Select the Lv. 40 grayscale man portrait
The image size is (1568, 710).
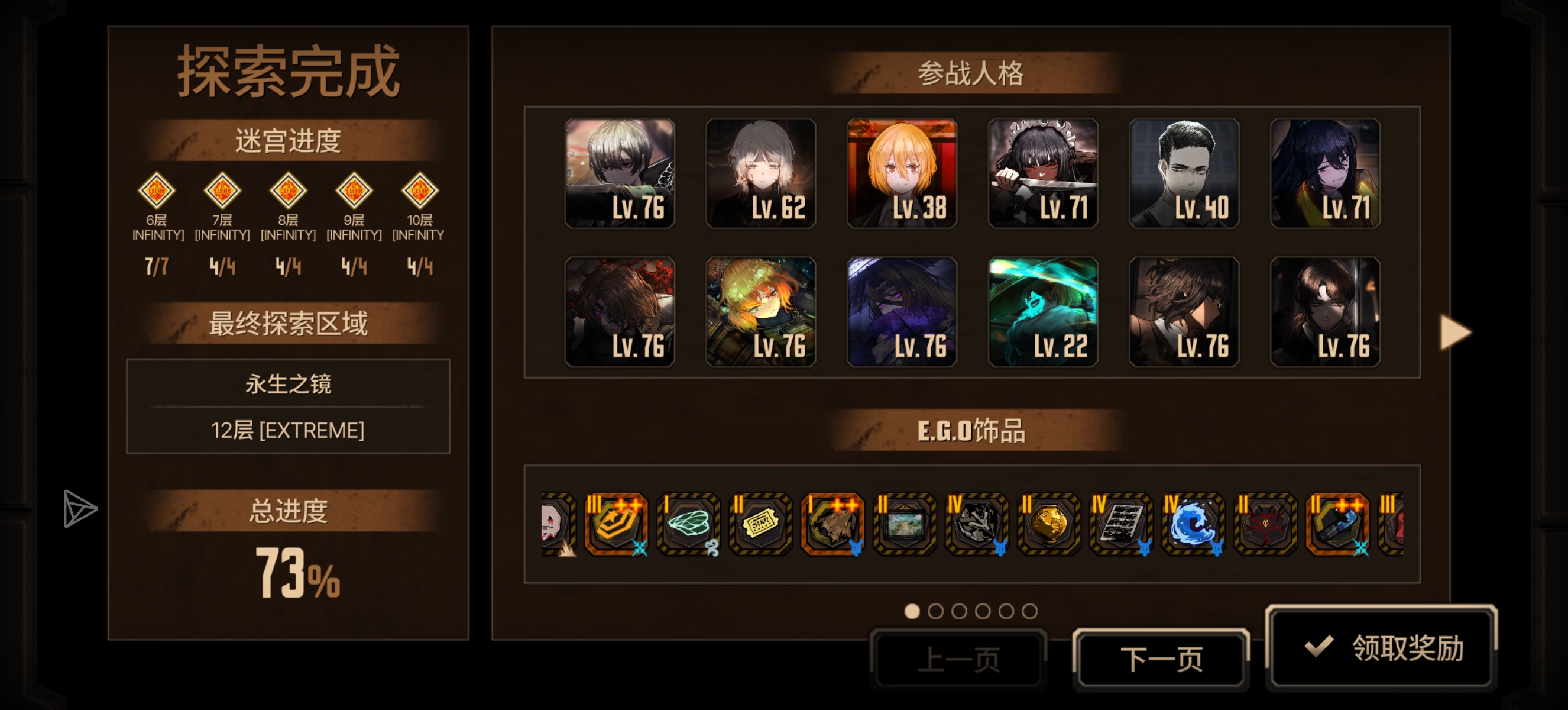(1184, 173)
